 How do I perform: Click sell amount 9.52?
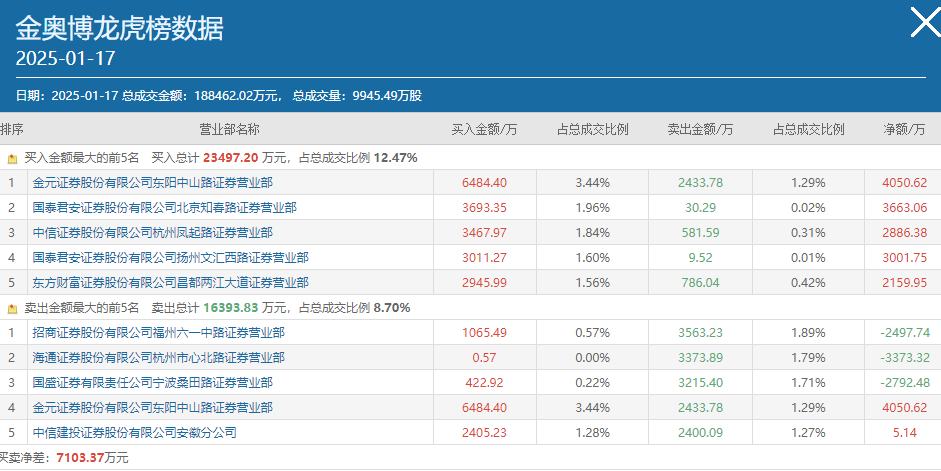pos(700,258)
